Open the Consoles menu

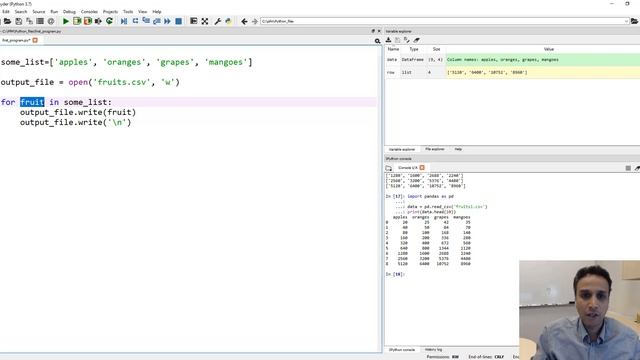pyautogui.click(x=89, y=11)
